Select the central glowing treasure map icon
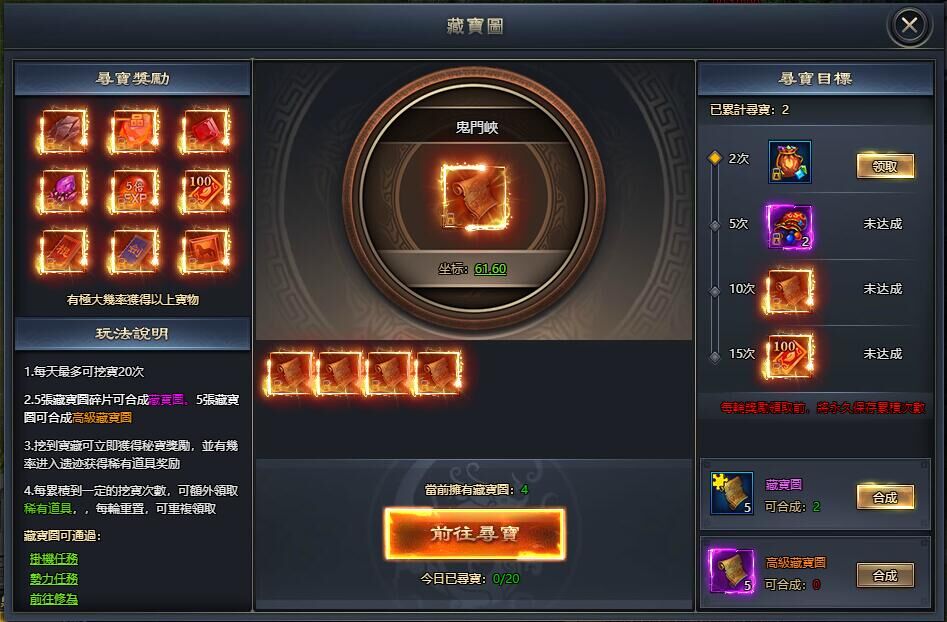This screenshot has width=947, height=622. [x=474, y=196]
